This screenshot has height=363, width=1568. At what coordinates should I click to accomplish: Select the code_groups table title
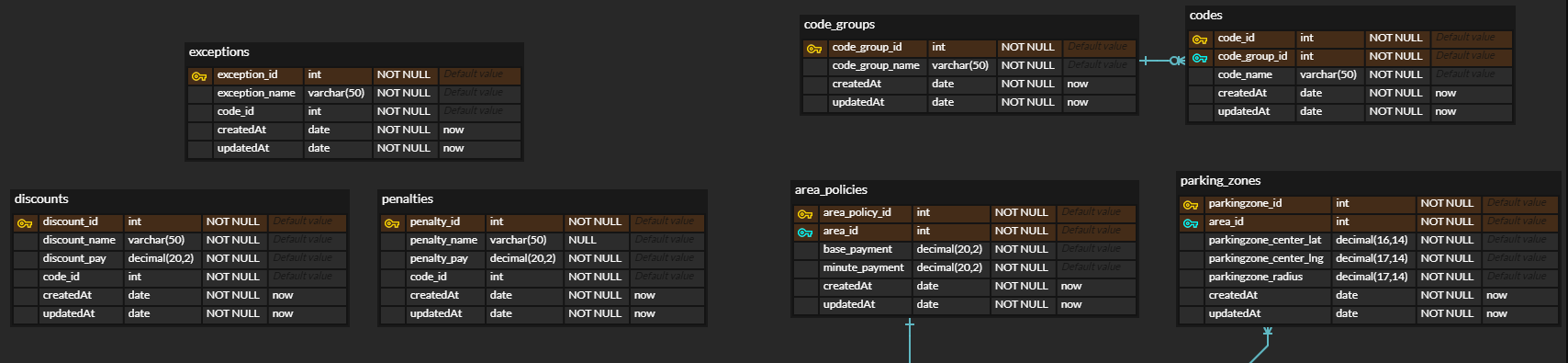point(839,25)
